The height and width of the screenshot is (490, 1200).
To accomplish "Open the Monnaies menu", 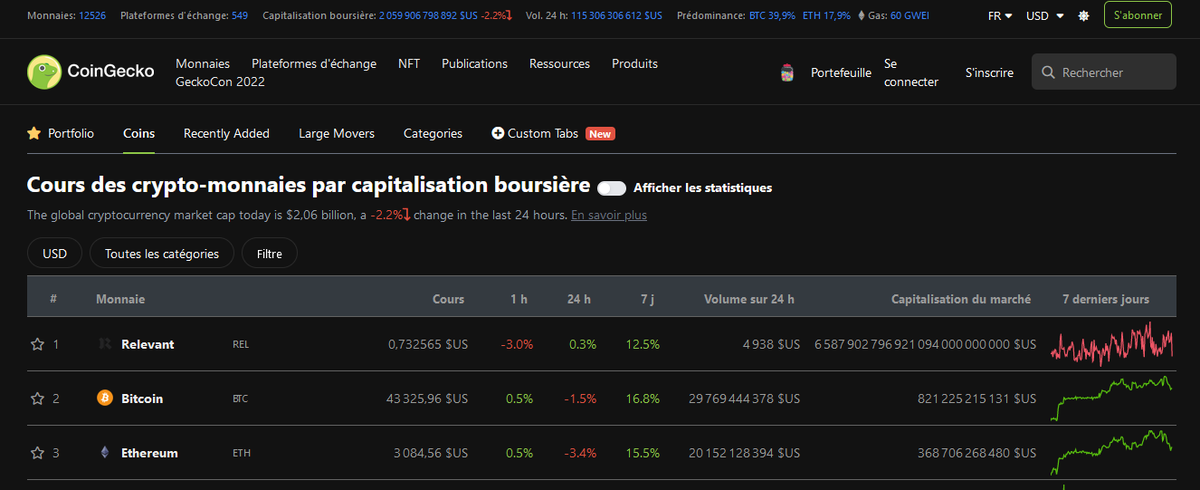I will tap(203, 63).
